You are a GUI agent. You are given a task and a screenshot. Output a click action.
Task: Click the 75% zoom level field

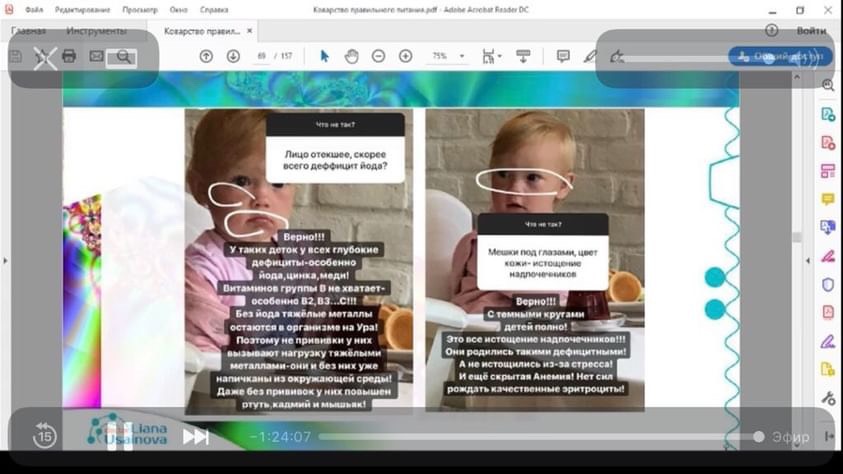tap(440, 56)
